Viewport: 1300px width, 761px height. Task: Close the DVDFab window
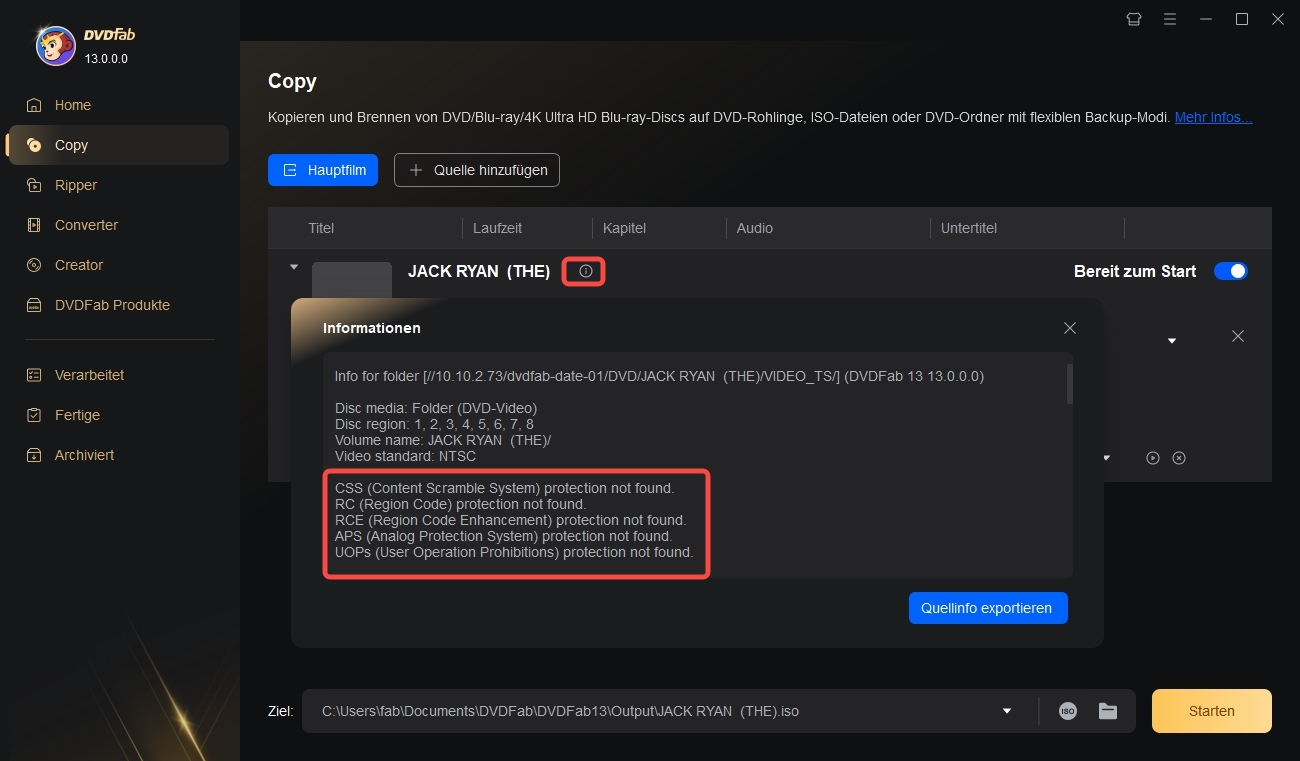click(x=1277, y=19)
